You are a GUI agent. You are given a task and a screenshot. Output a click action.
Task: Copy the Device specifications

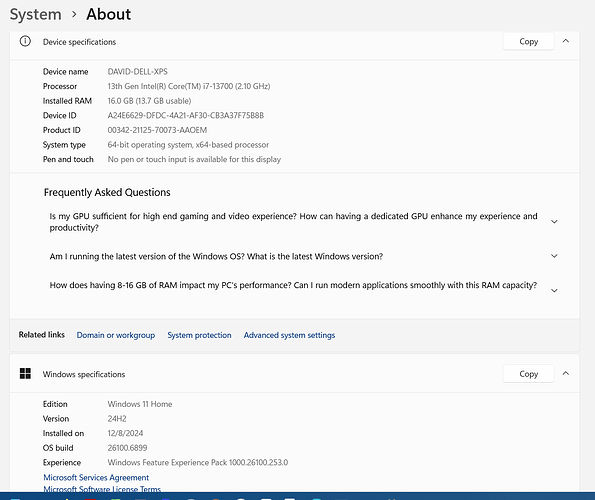point(528,41)
